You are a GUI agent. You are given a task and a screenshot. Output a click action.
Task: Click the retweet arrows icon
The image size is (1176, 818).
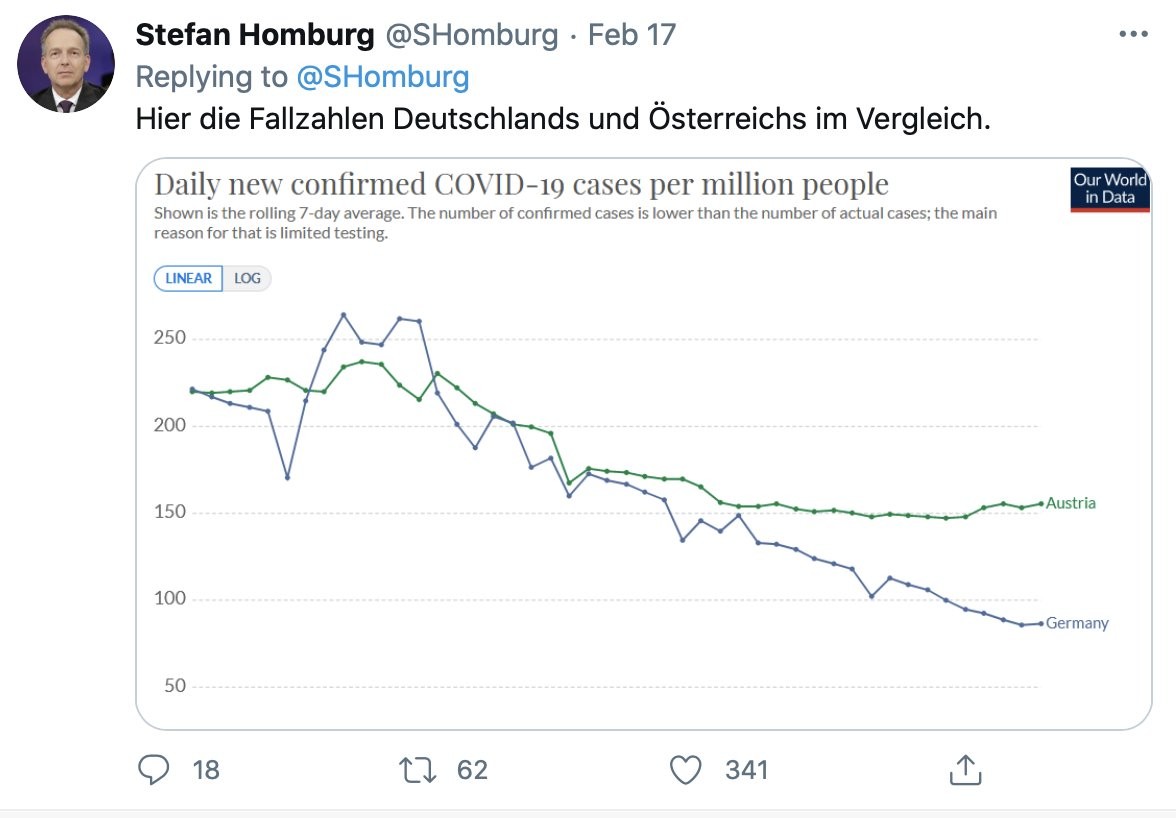pyautogui.click(x=418, y=769)
